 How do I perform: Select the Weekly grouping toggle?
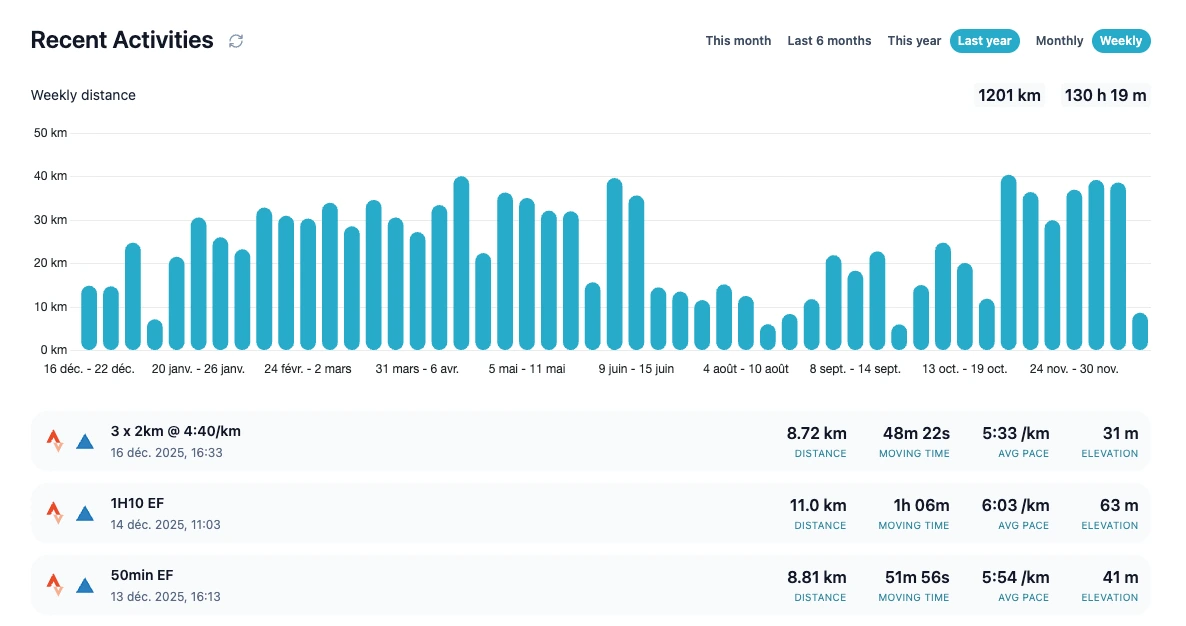click(1121, 41)
